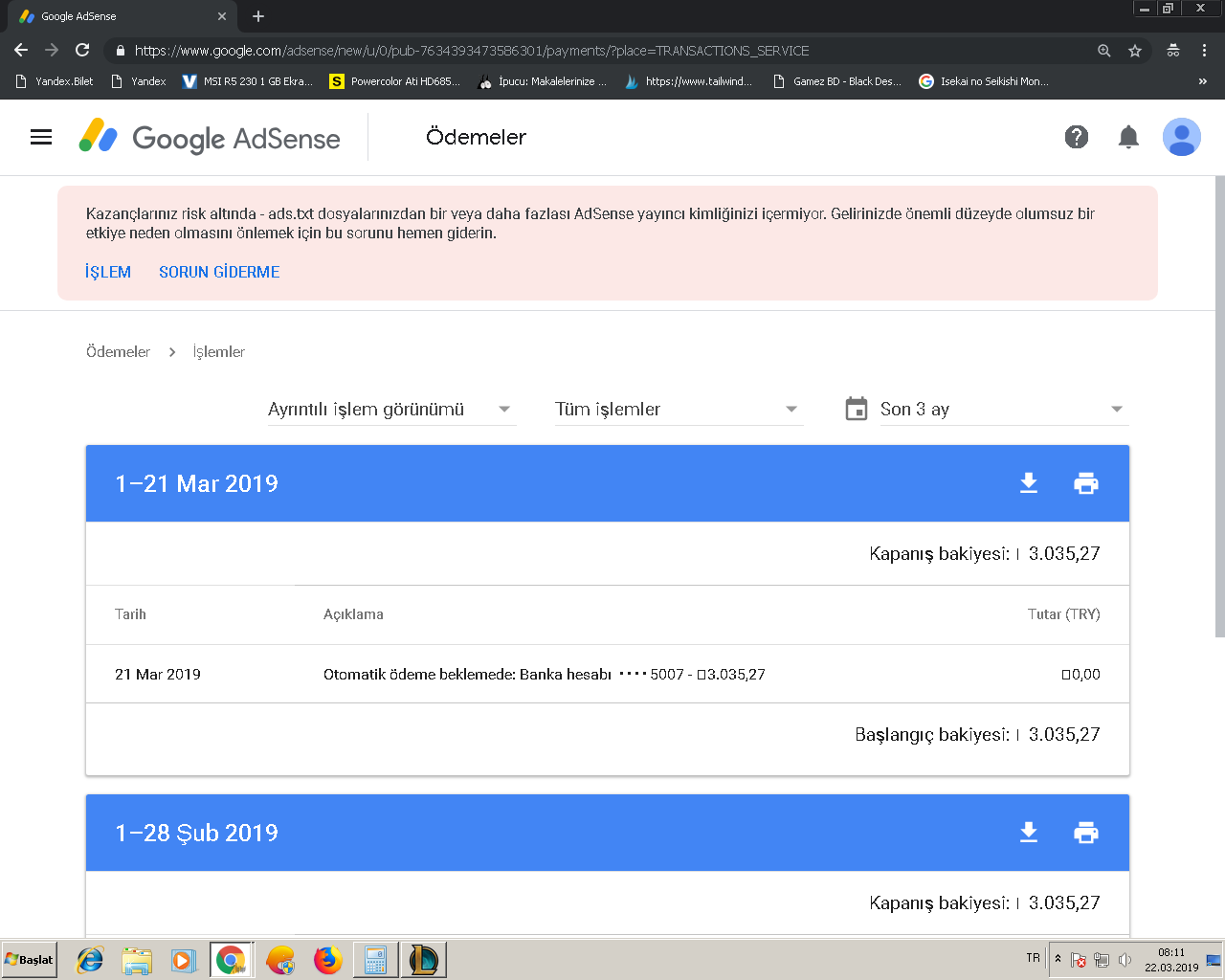The width and height of the screenshot is (1225, 980).
Task: Show more bookmarks with the » chevron
Action: point(1202,81)
